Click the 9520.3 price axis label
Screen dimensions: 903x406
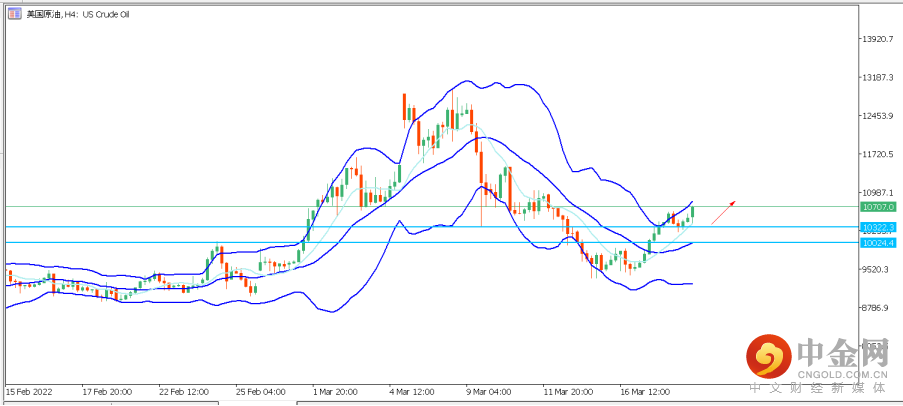[x=876, y=270]
